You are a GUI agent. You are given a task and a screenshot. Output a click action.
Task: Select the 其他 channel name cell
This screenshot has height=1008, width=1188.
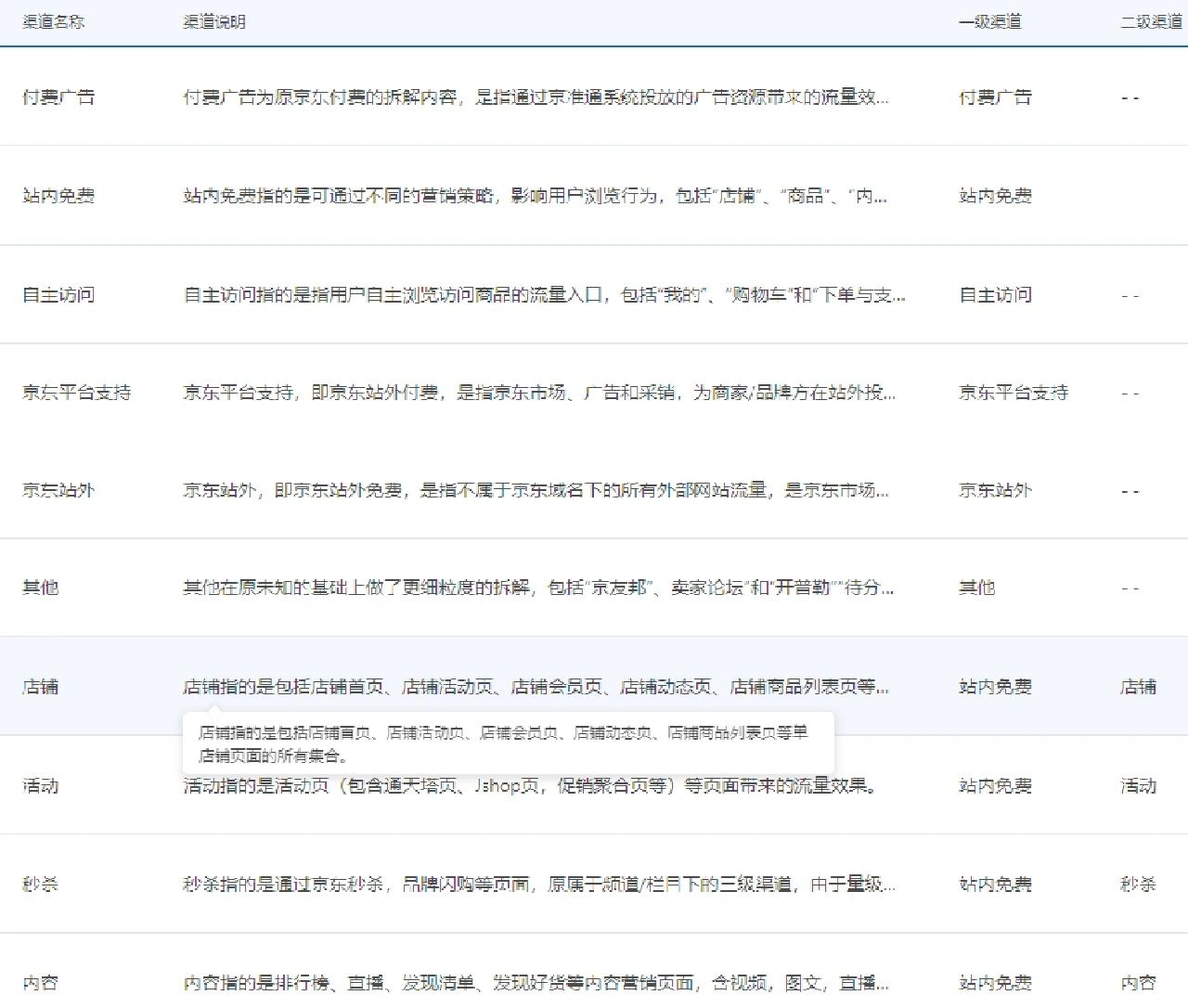[41, 588]
